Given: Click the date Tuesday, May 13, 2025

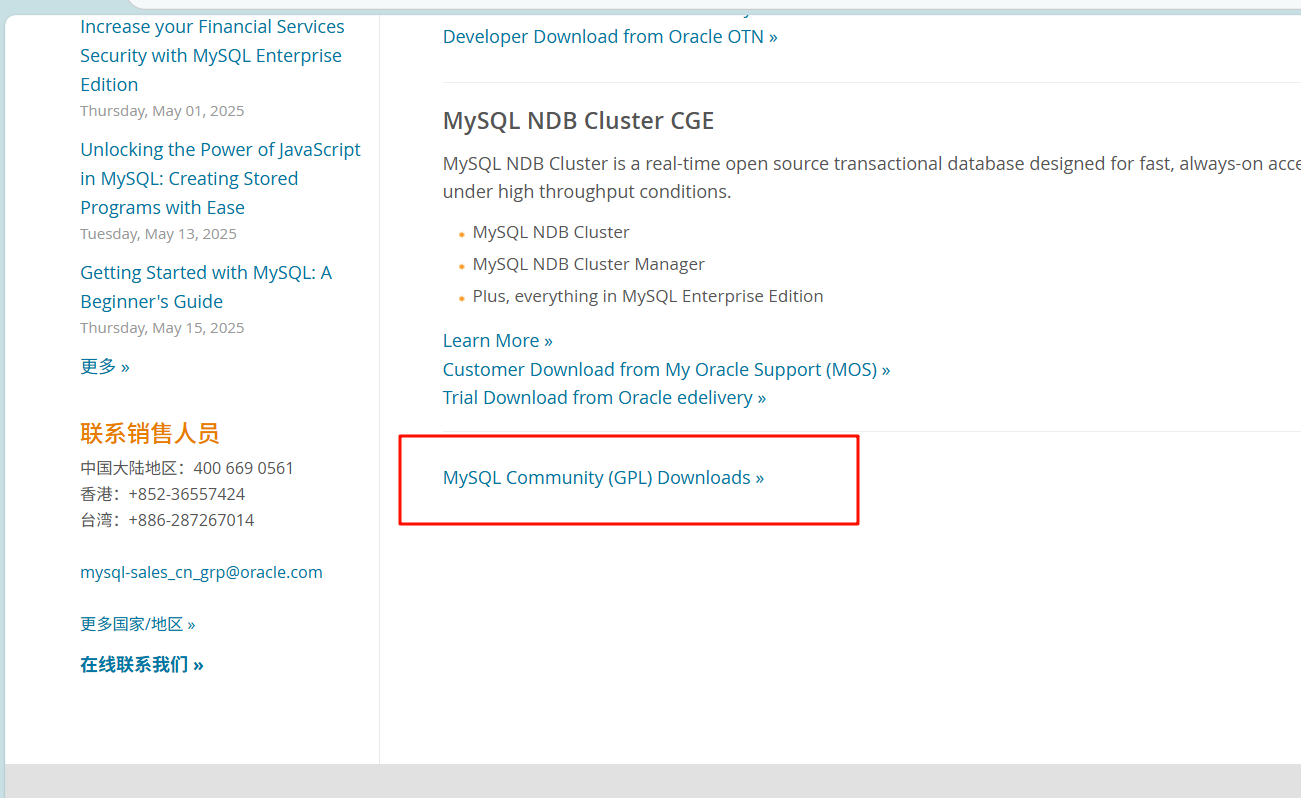Looking at the screenshot, I should point(158,234).
